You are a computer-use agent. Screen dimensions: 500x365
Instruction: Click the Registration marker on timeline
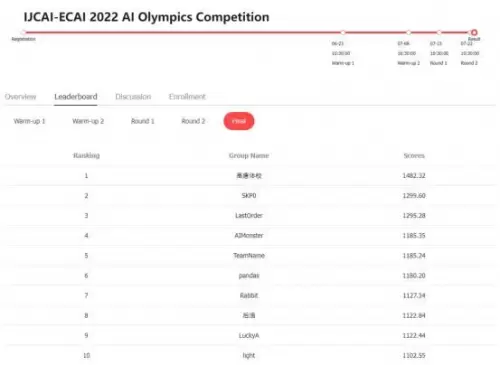(23, 32)
